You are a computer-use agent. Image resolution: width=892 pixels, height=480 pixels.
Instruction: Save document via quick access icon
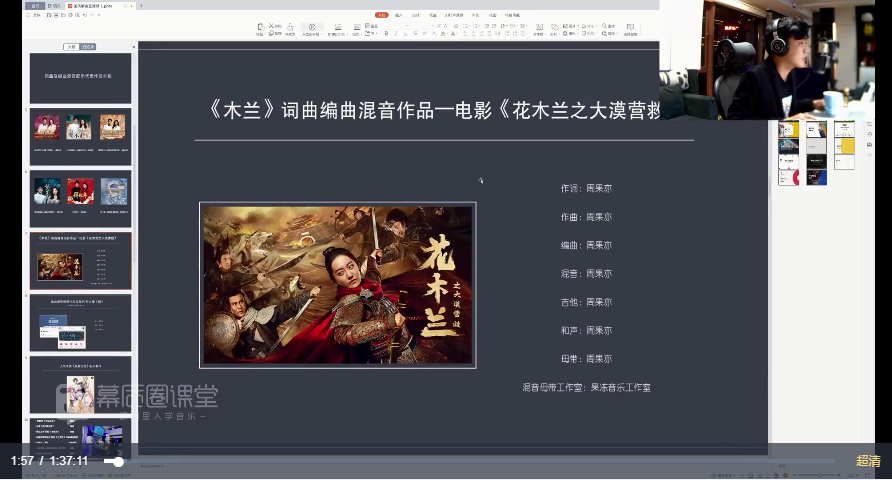(x=49, y=15)
